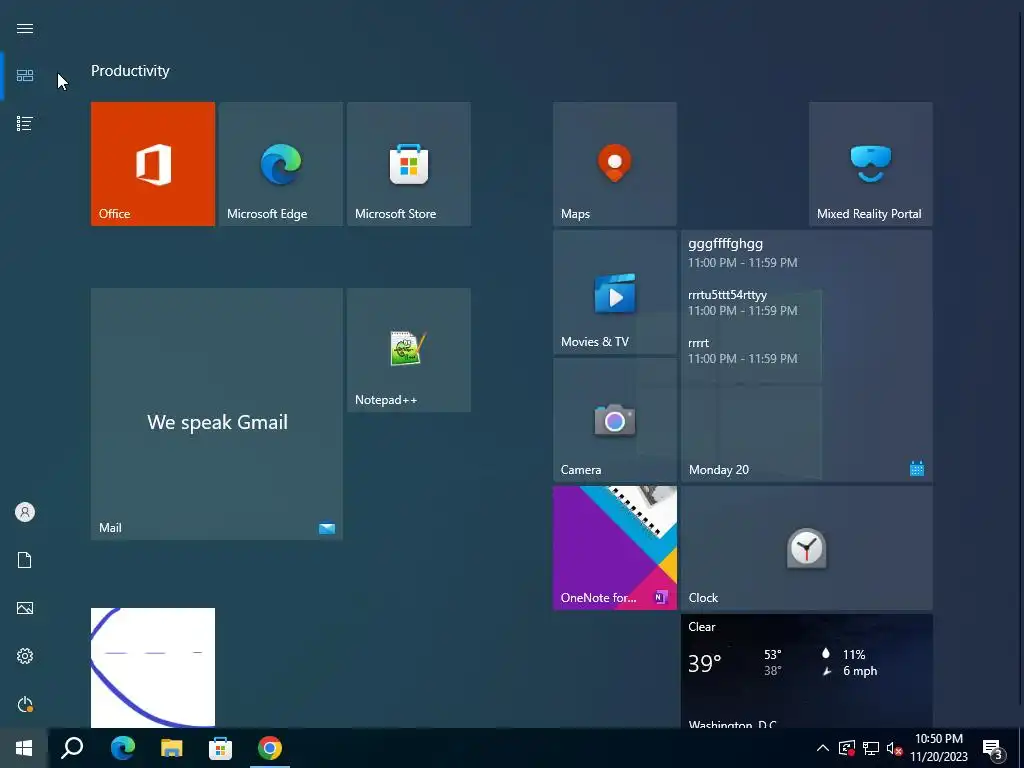Open OneNote for Windows tile

[615, 548]
